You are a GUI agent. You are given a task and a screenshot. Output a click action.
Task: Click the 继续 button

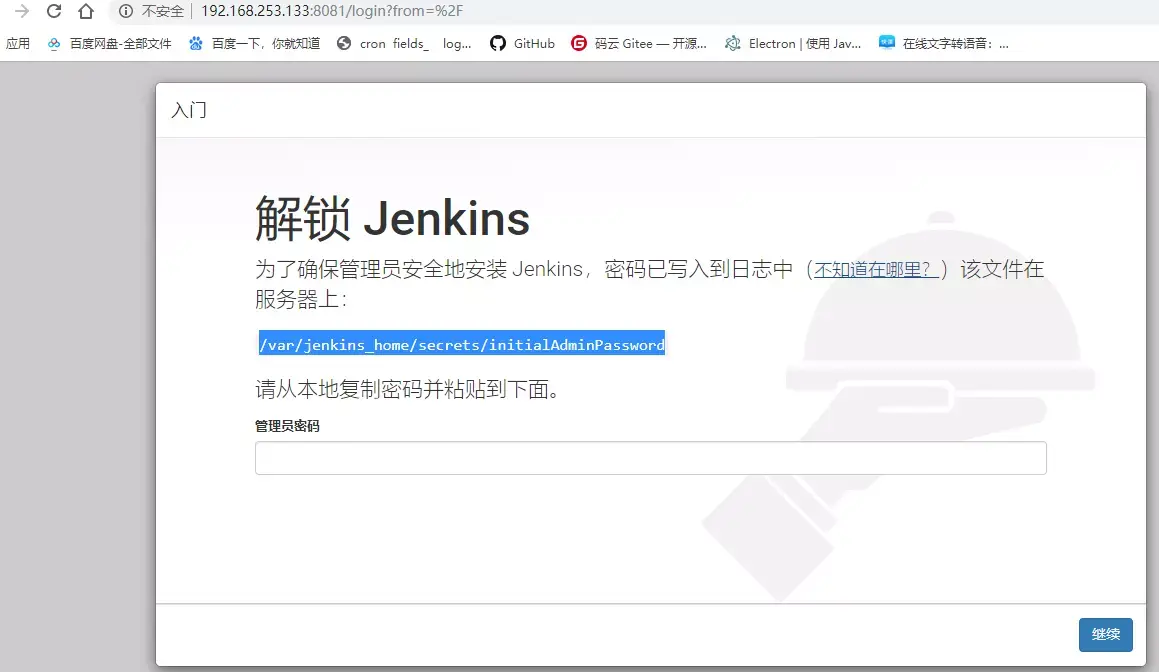coord(1105,634)
